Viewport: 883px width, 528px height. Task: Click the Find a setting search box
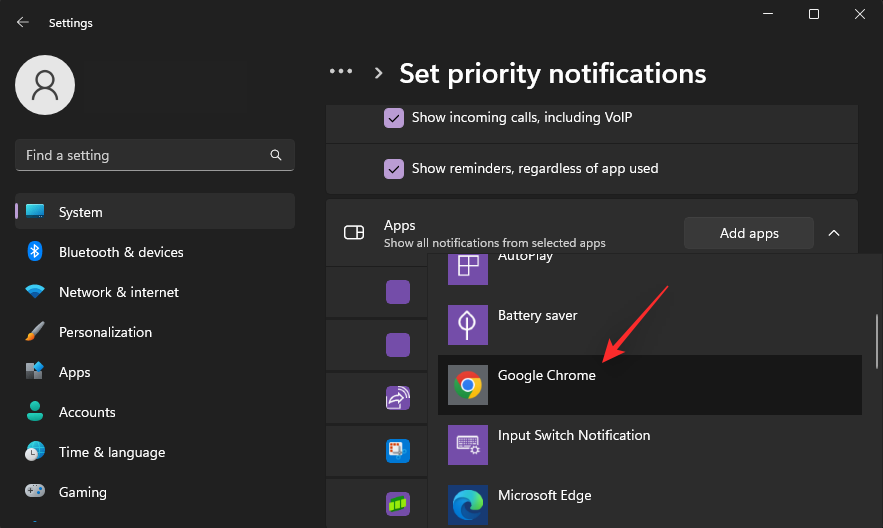tap(140, 156)
